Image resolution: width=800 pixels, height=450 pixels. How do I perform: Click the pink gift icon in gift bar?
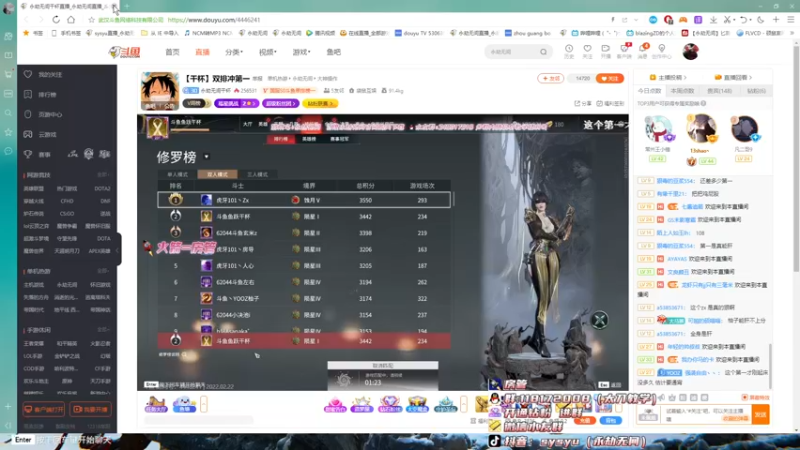point(335,404)
